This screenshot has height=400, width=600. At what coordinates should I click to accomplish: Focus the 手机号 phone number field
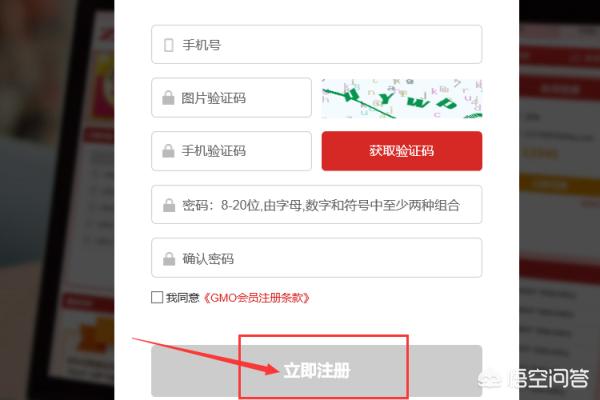click(316, 44)
